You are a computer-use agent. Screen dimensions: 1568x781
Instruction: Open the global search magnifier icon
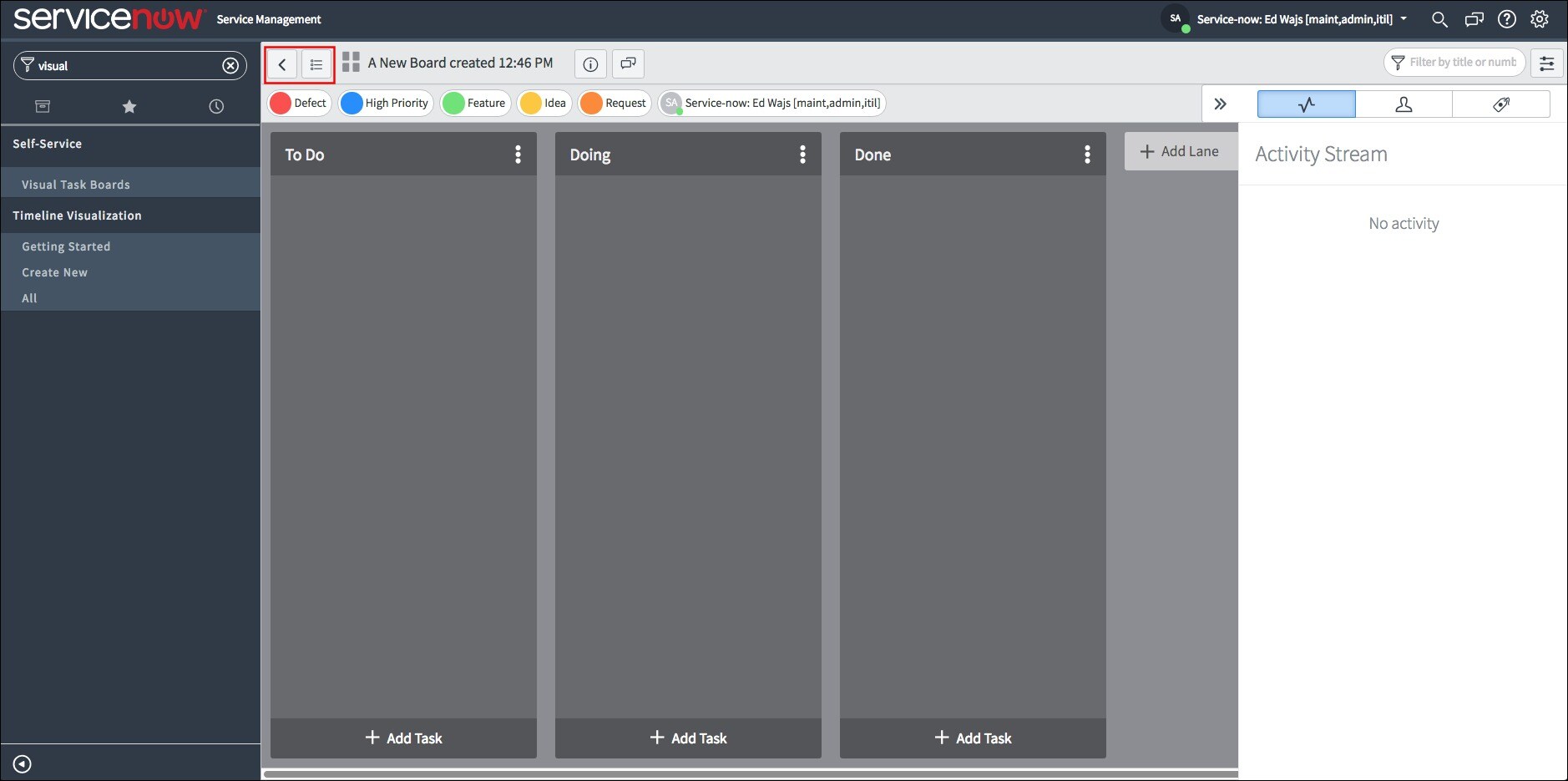tap(1438, 18)
